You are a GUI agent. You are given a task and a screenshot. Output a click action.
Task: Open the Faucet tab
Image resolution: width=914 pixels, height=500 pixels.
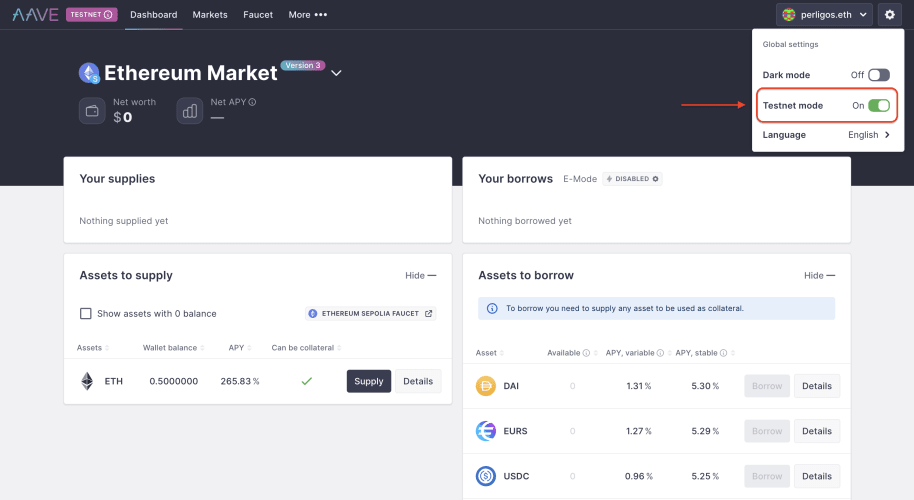pos(258,15)
